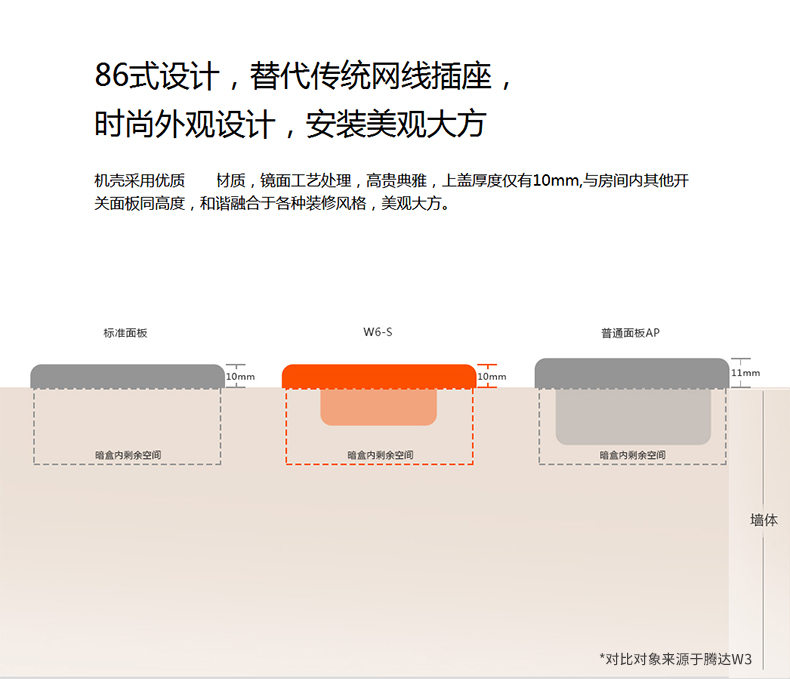Image resolution: width=790 pixels, height=679 pixels.
Task: Click the "普通面板AP" label
Action: pos(630,333)
